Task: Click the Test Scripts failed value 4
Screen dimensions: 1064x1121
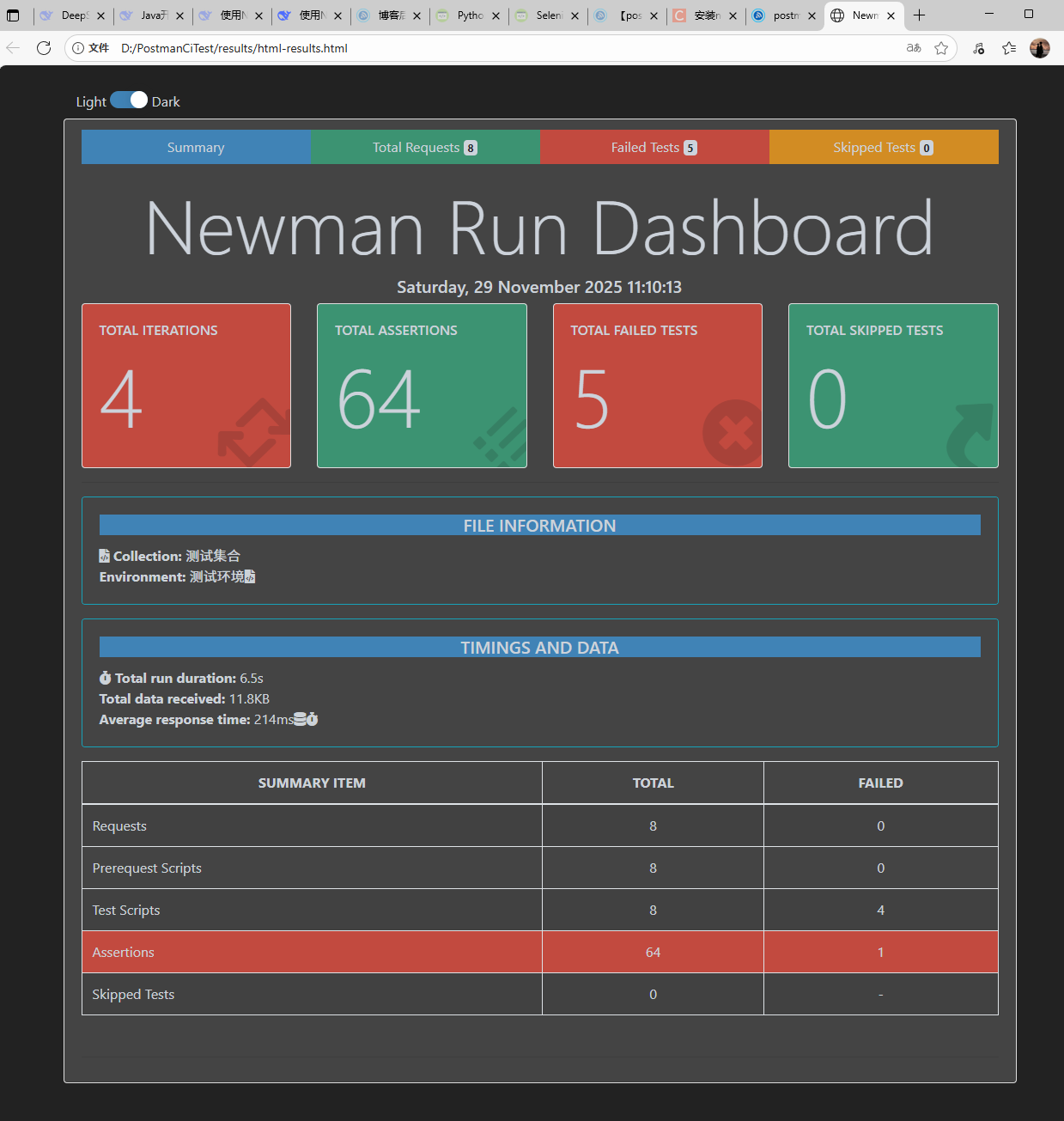Action: point(881,910)
